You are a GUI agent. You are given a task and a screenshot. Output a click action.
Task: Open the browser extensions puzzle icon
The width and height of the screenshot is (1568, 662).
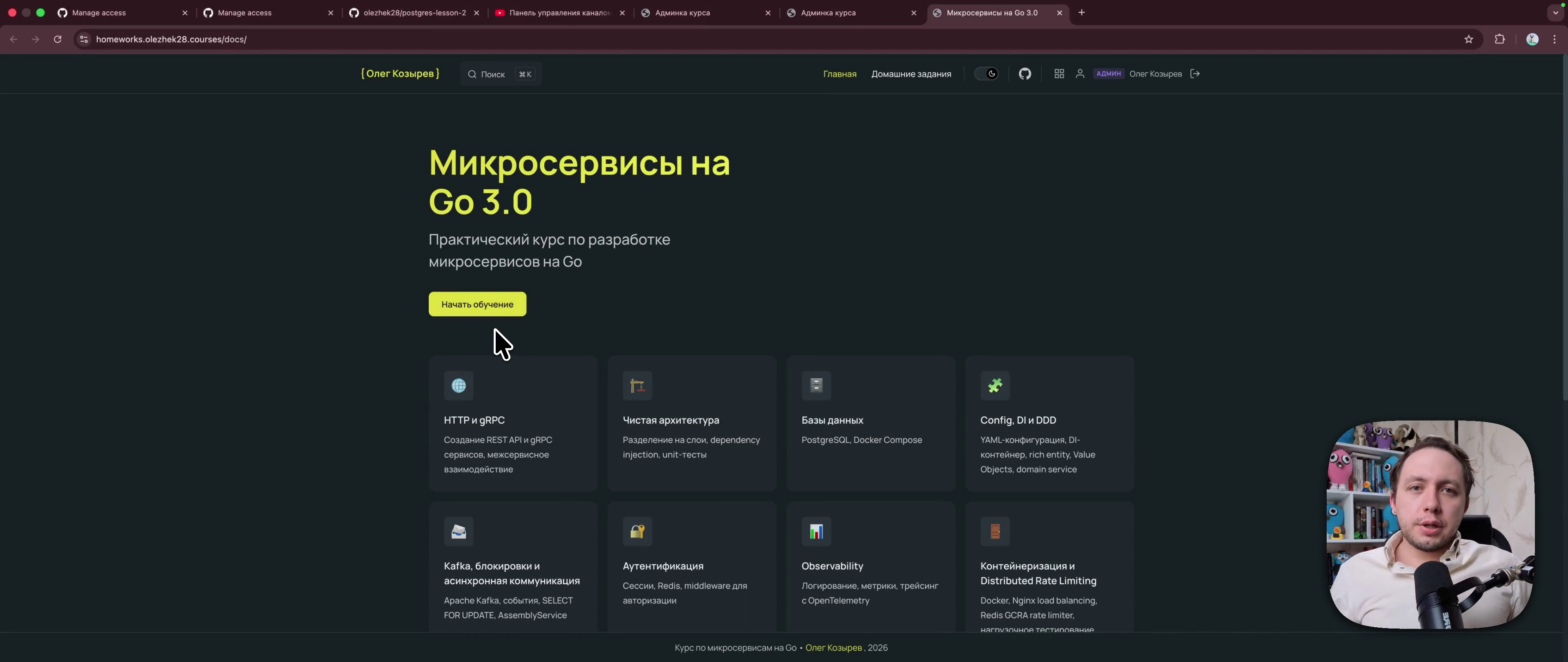(x=1500, y=39)
